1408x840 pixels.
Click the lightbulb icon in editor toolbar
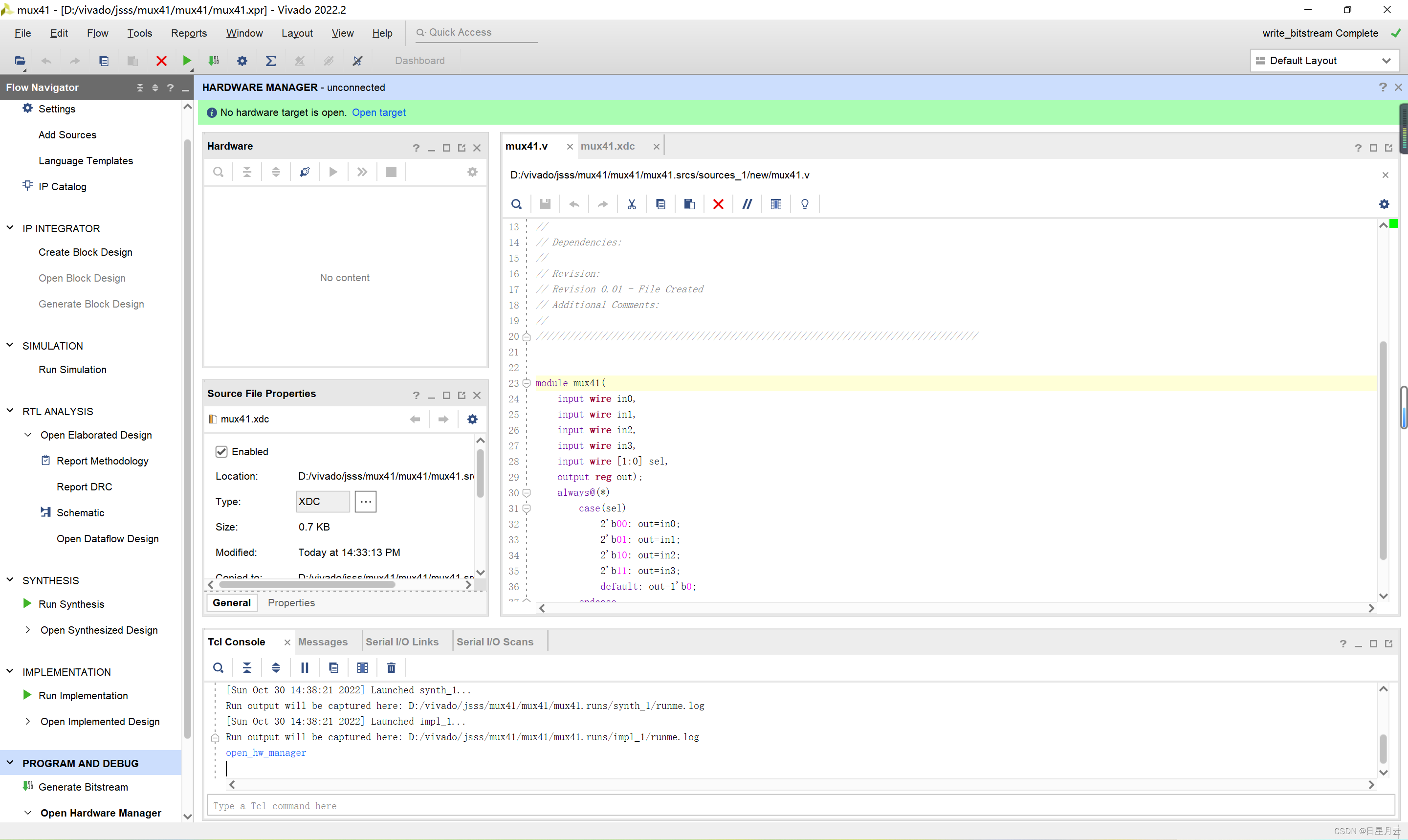[x=805, y=204]
